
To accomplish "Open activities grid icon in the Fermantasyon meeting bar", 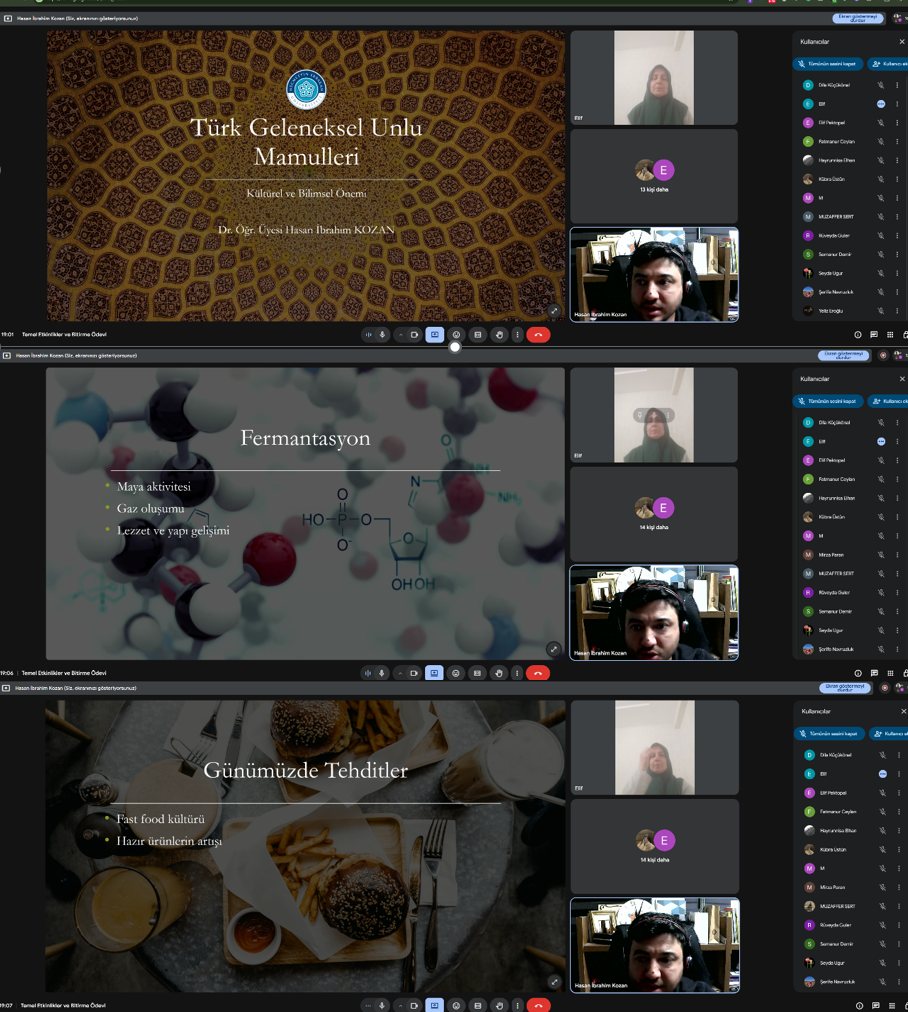I will click(x=889, y=673).
